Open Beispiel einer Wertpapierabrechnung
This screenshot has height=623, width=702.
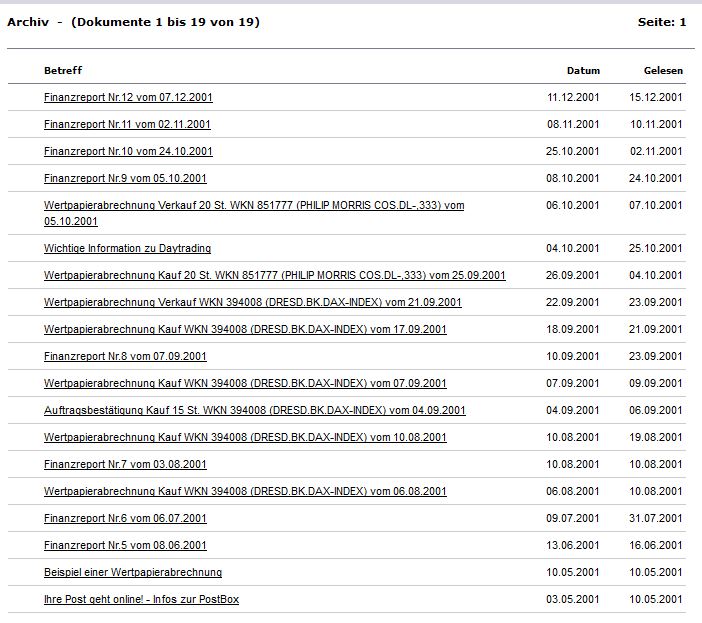click(133, 572)
